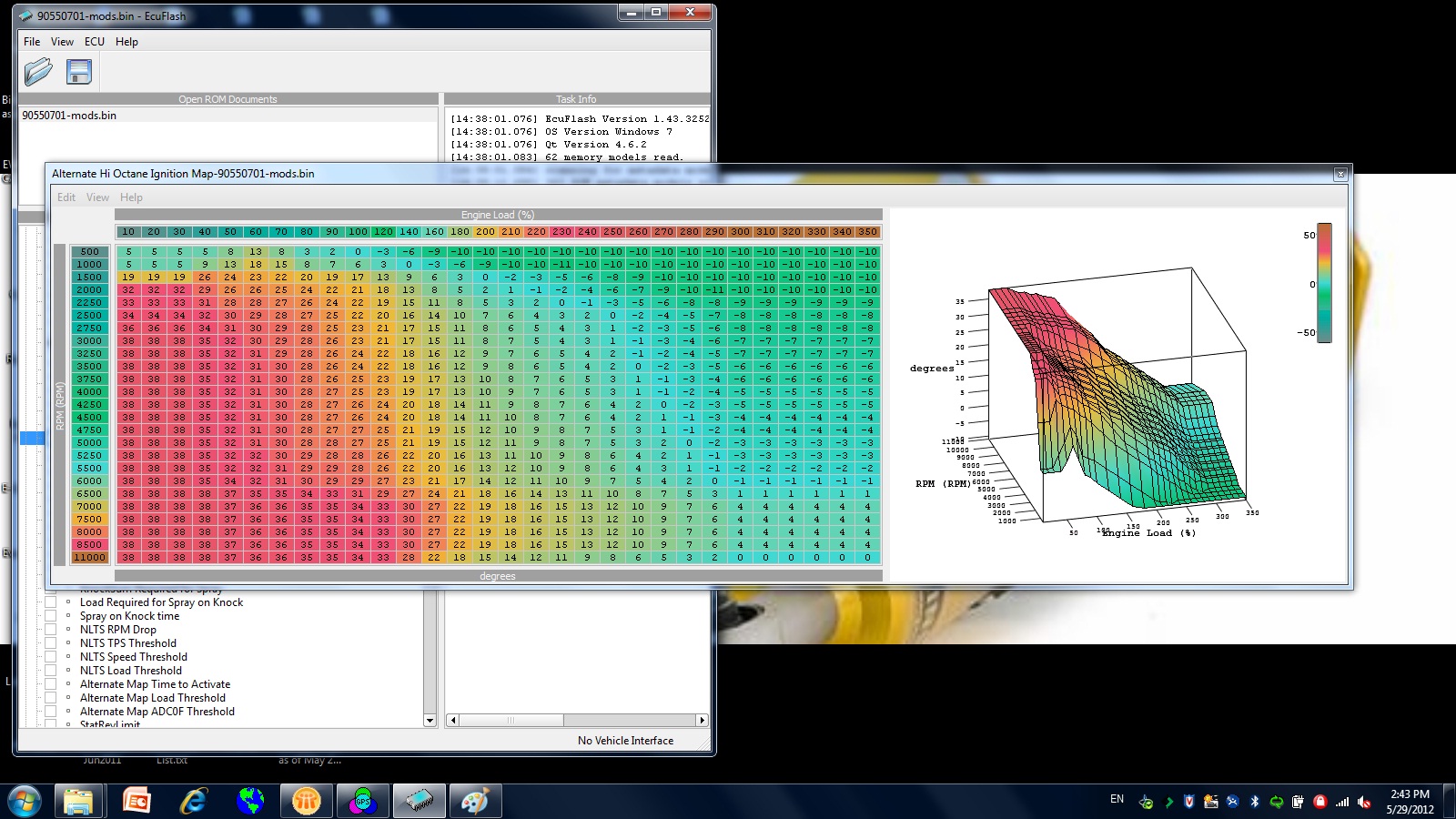Open EcuFlash chip icon in taskbar

[x=420, y=801]
